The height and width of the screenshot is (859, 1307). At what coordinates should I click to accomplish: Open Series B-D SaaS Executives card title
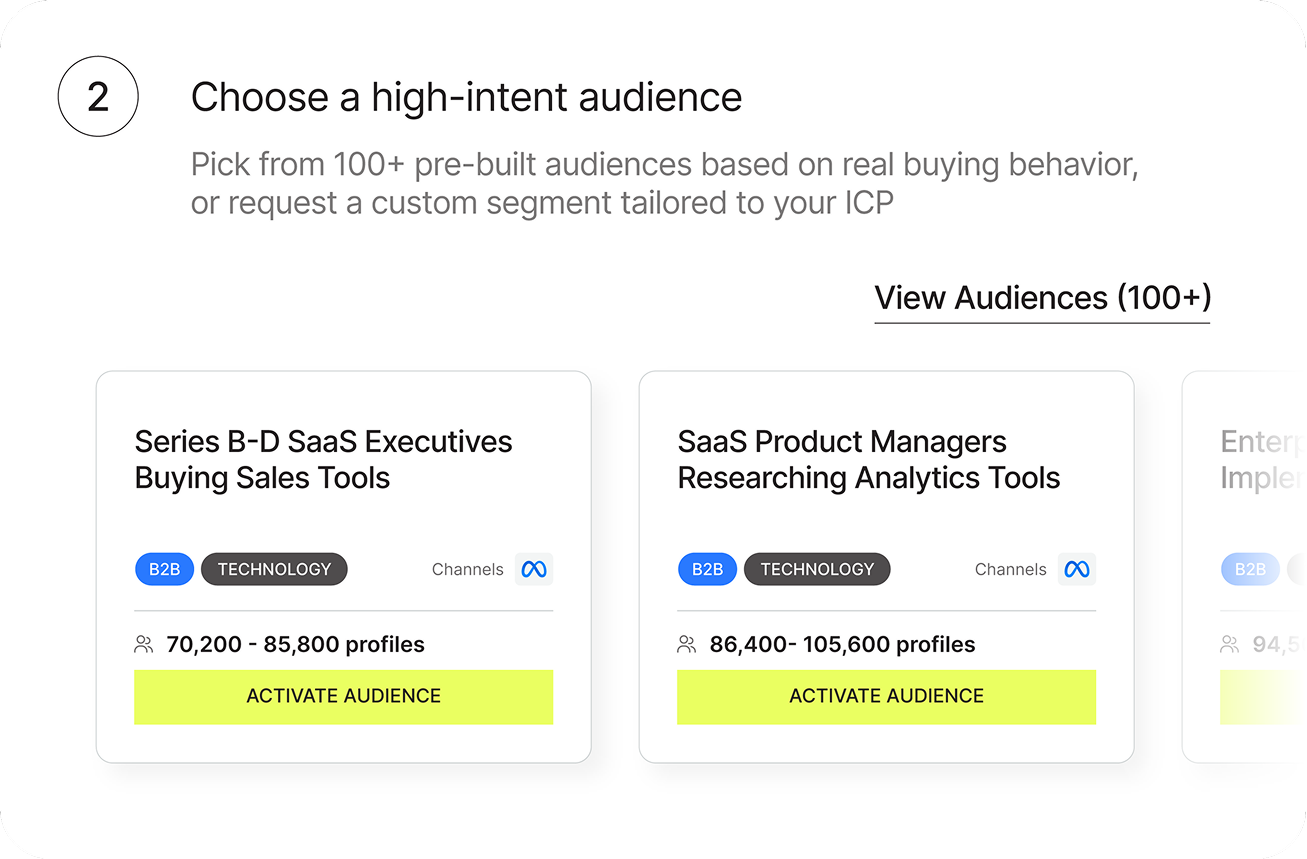pyautogui.click(x=323, y=460)
